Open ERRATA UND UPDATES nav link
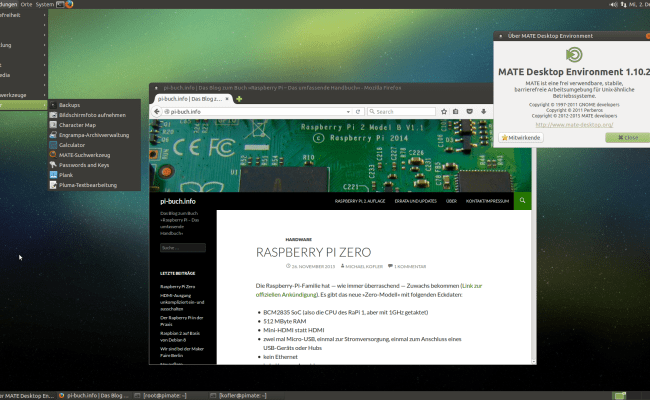The height and width of the screenshot is (400, 650). [415, 201]
